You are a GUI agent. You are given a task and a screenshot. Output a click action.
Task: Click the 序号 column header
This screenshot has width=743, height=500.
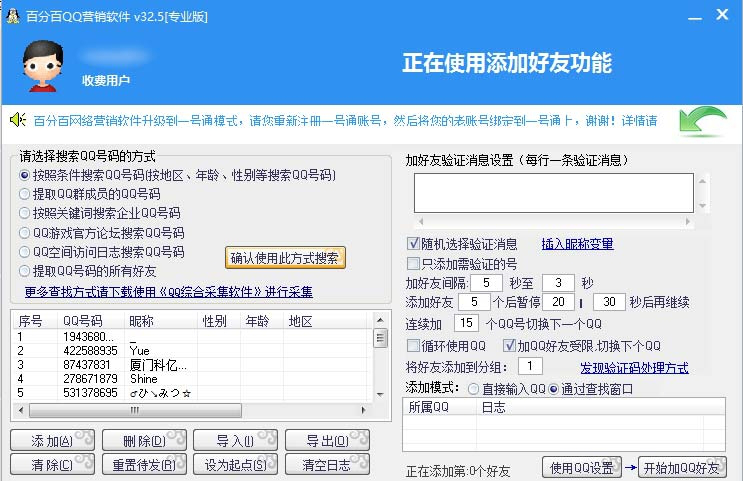35,321
